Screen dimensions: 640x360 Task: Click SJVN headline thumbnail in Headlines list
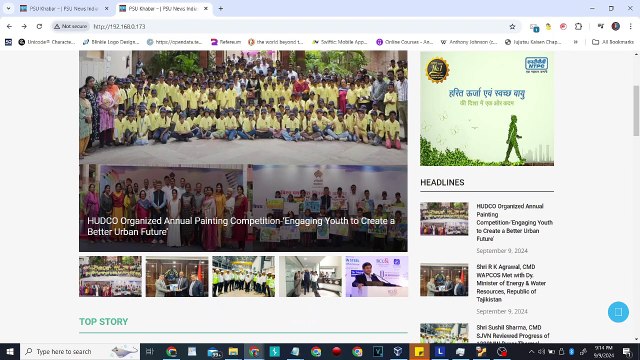[x=444, y=333]
